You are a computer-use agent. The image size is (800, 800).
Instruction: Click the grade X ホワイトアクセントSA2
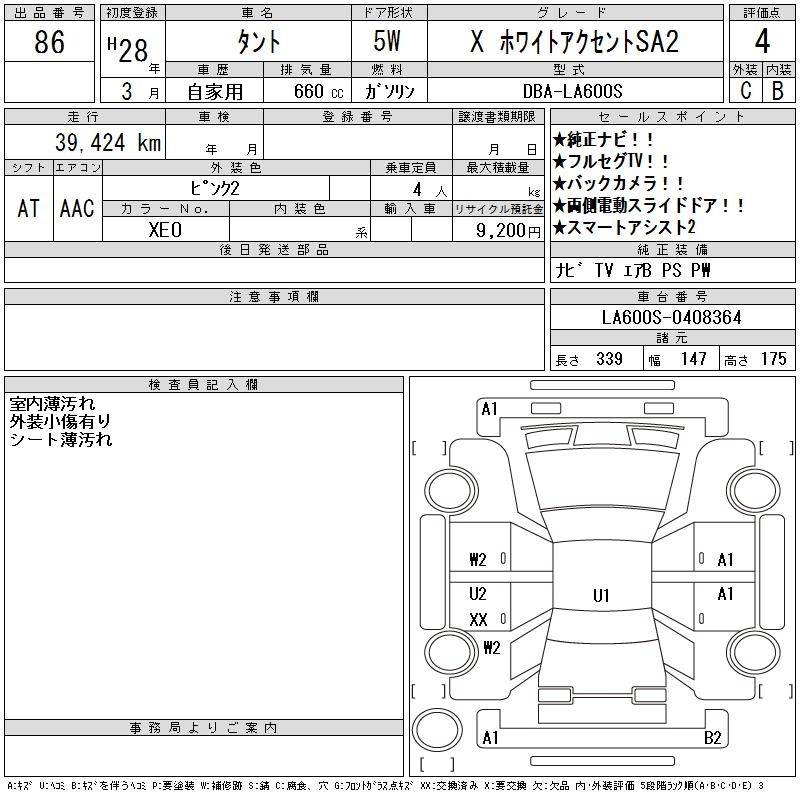[573, 43]
